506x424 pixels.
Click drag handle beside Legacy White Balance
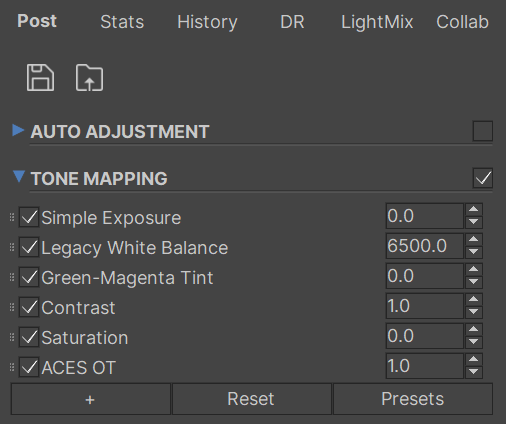[x=12, y=247]
